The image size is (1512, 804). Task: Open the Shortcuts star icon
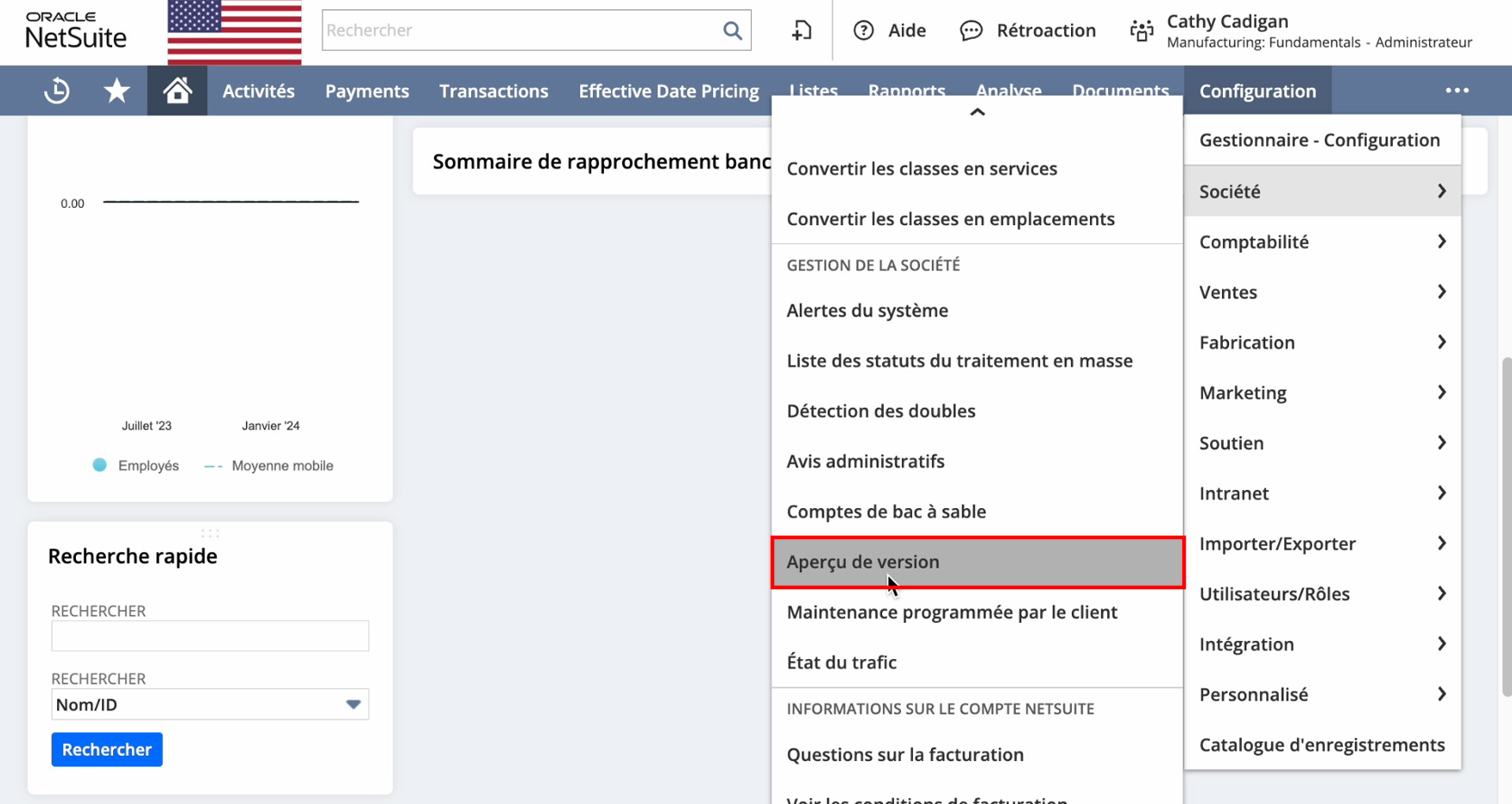tap(117, 91)
